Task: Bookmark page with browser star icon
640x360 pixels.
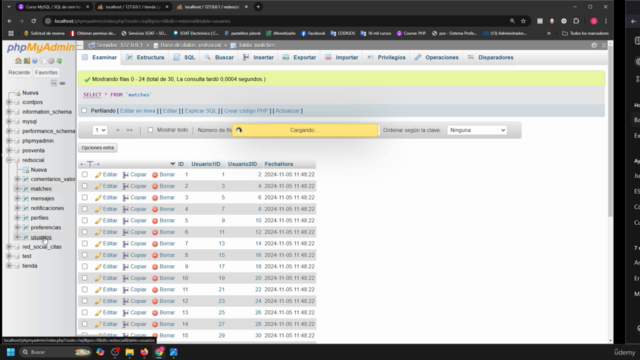Action: (x=523, y=21)
